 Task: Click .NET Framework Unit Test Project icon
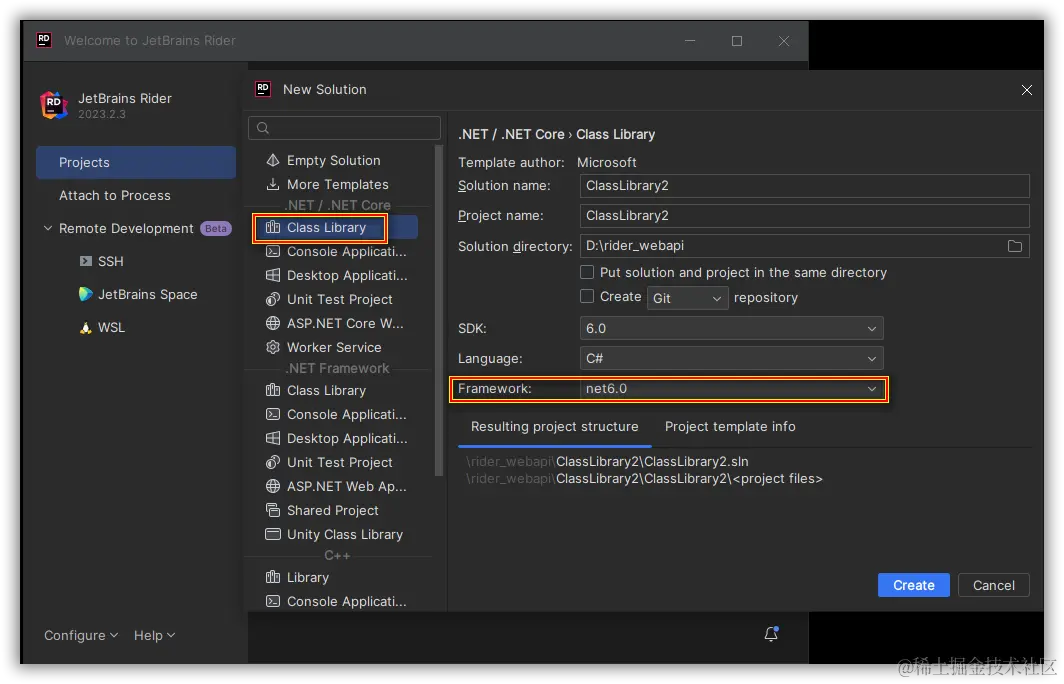273,462
